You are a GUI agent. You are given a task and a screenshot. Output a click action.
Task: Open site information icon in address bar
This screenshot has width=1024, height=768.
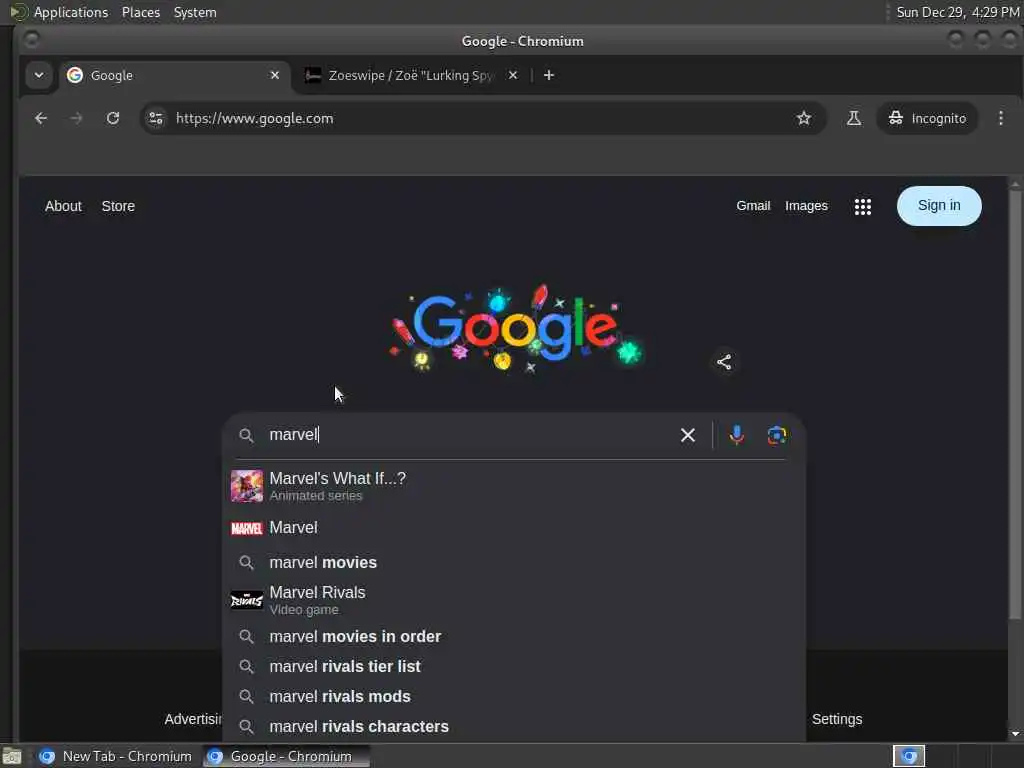pyautogui.click(x=156, y=118)
